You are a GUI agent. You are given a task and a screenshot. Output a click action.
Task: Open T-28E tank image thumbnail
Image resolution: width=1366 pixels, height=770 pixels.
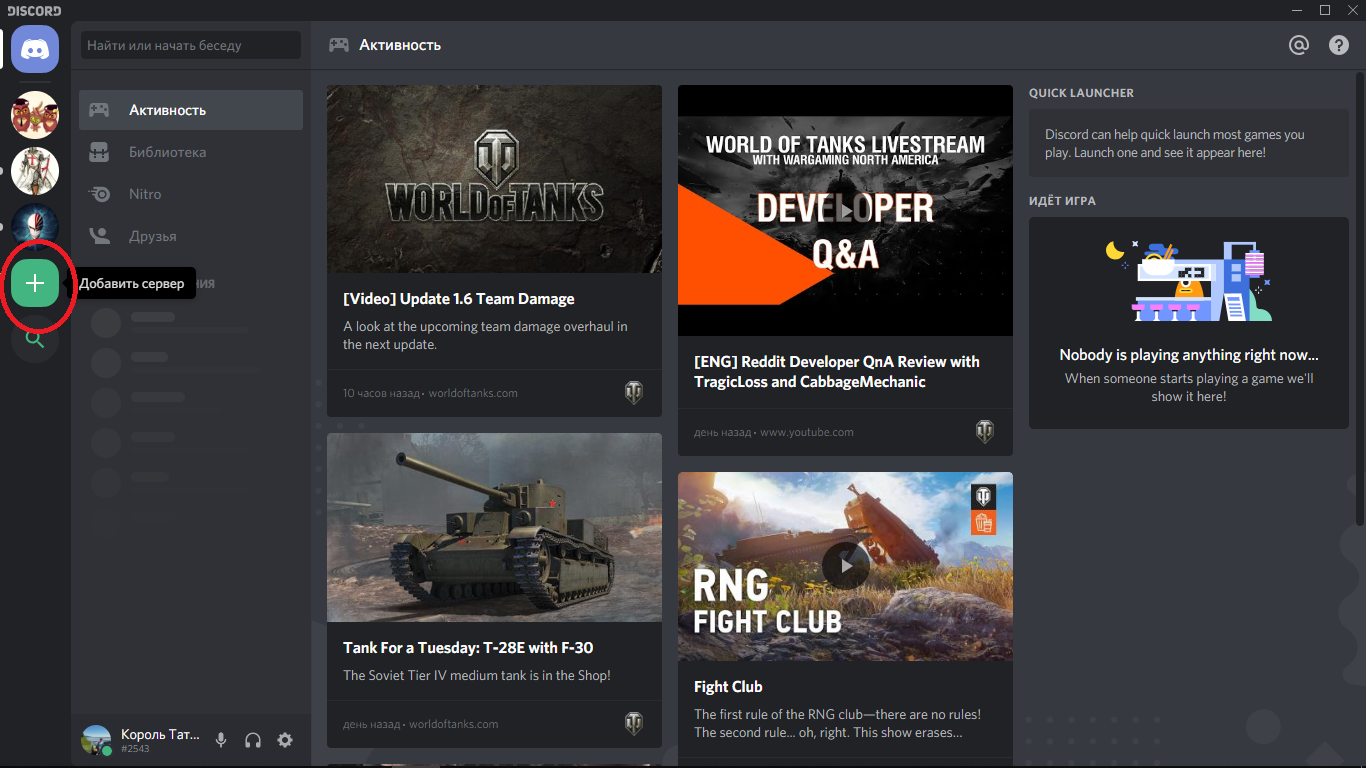click(494, 527)
